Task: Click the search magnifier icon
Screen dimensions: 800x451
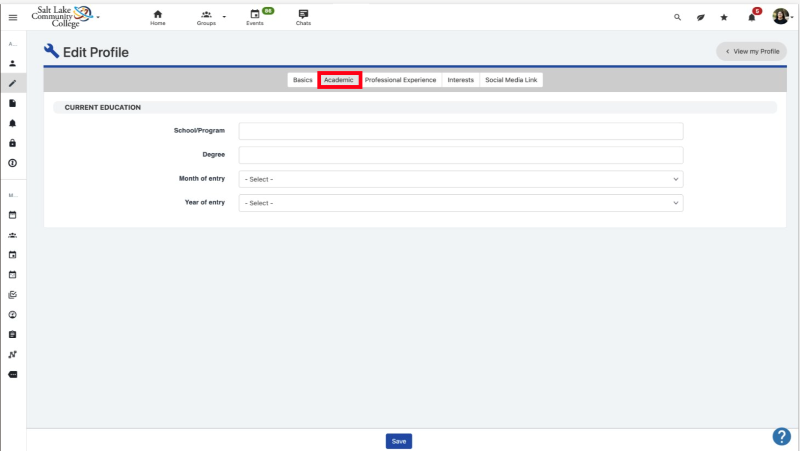Action: coord(677,17)
